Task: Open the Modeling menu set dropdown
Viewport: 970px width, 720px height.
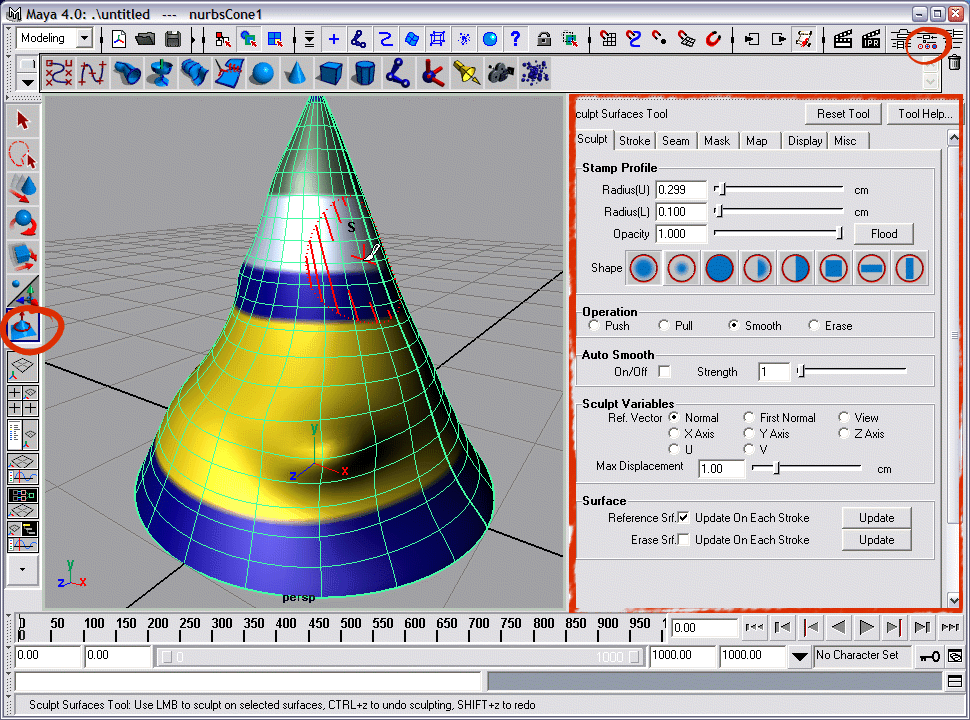Action: [x=83, y=39]
